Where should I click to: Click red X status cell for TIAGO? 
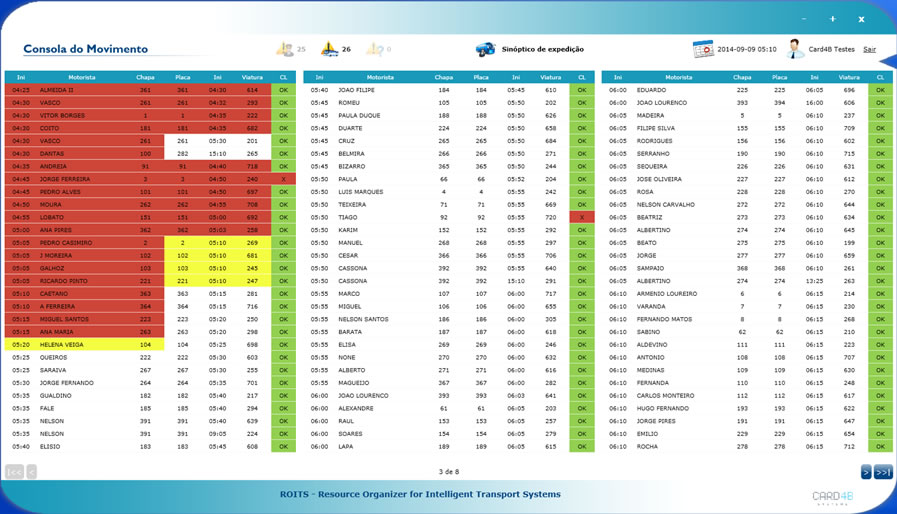coord(581,217)
